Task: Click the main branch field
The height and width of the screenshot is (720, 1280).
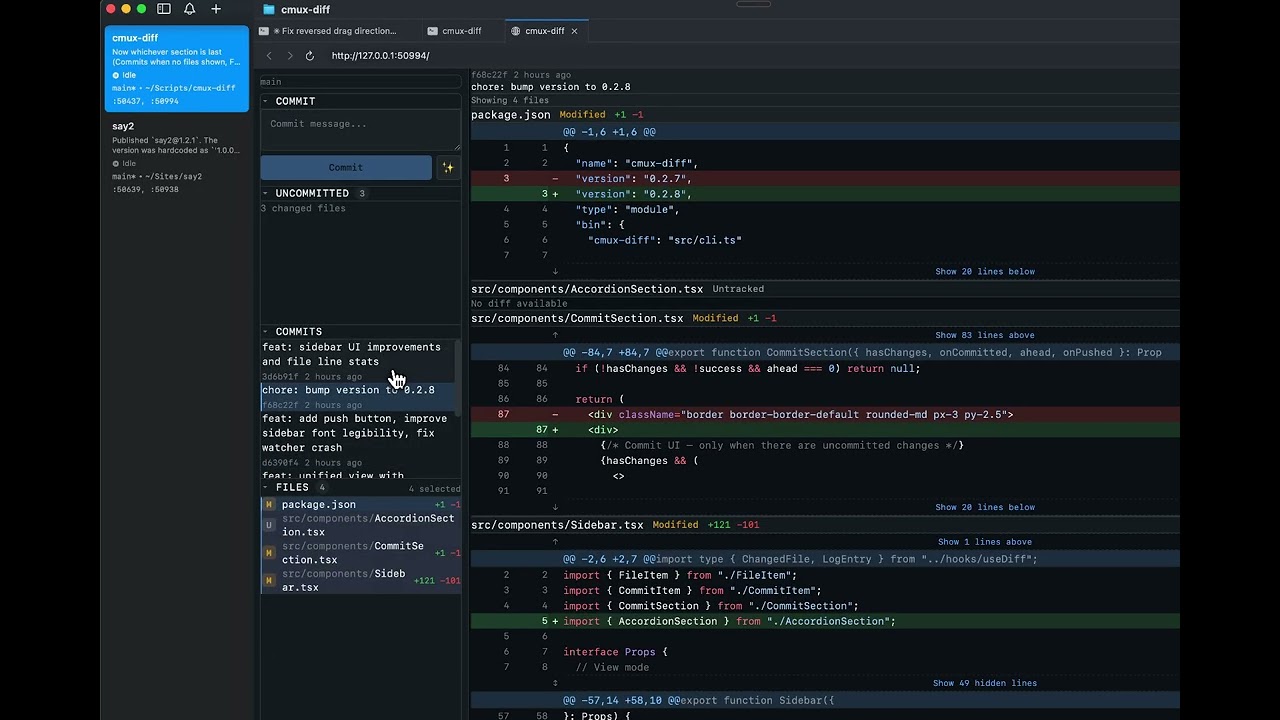Action: tap(360, 82)
